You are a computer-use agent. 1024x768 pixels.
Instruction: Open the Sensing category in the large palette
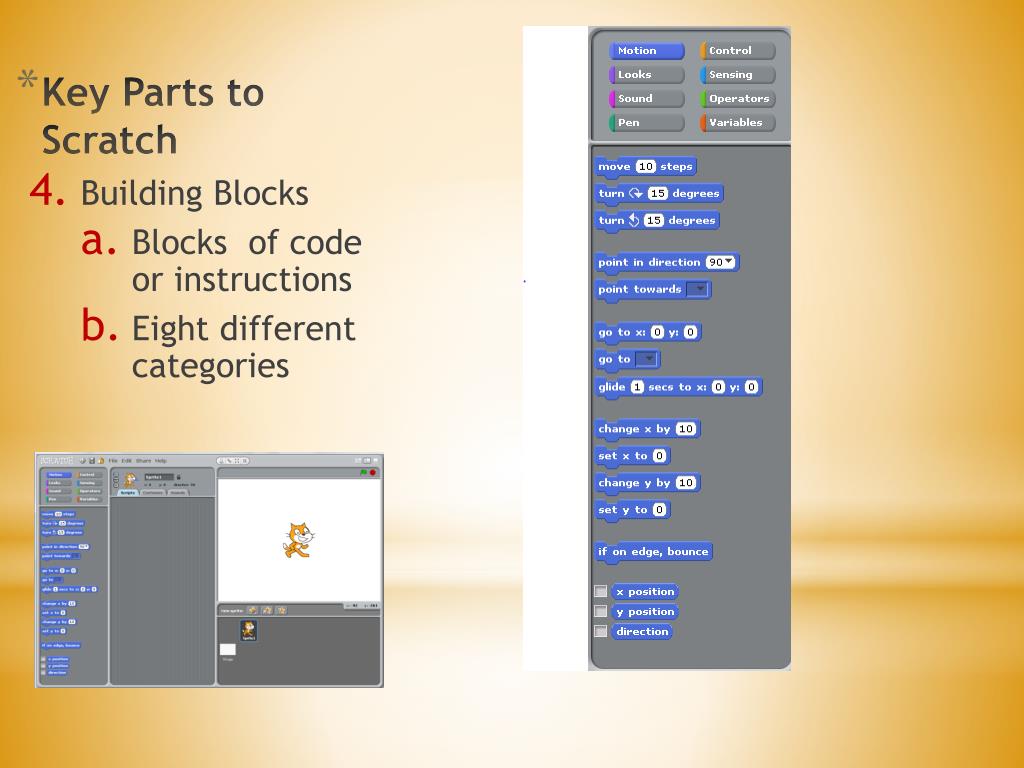738,74
